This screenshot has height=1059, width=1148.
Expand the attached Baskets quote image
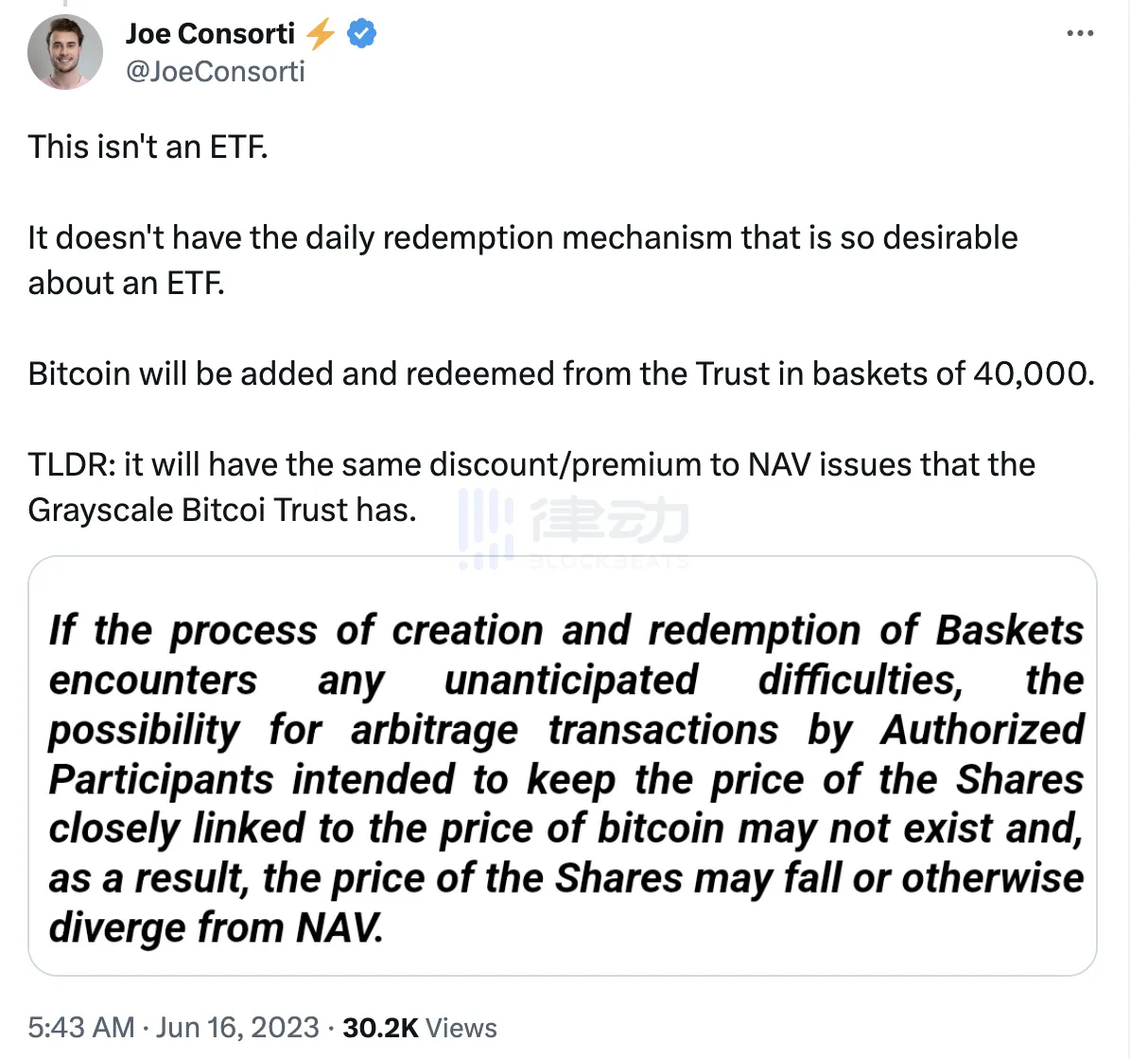click(563, 766)
